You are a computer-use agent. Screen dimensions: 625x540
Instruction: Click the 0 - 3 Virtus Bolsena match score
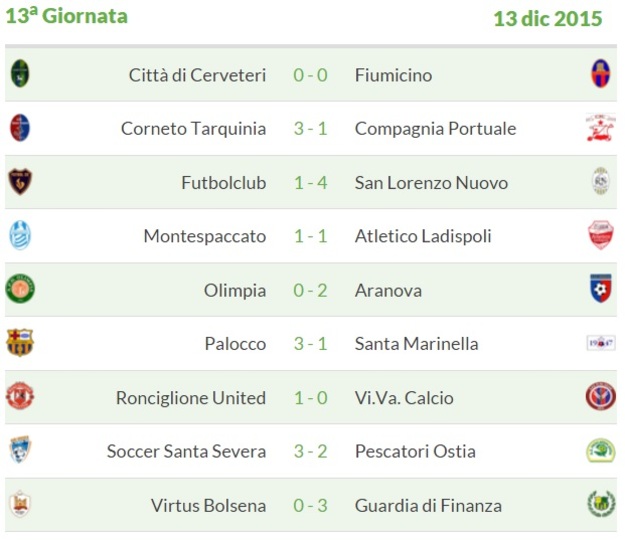pos(310,506)
